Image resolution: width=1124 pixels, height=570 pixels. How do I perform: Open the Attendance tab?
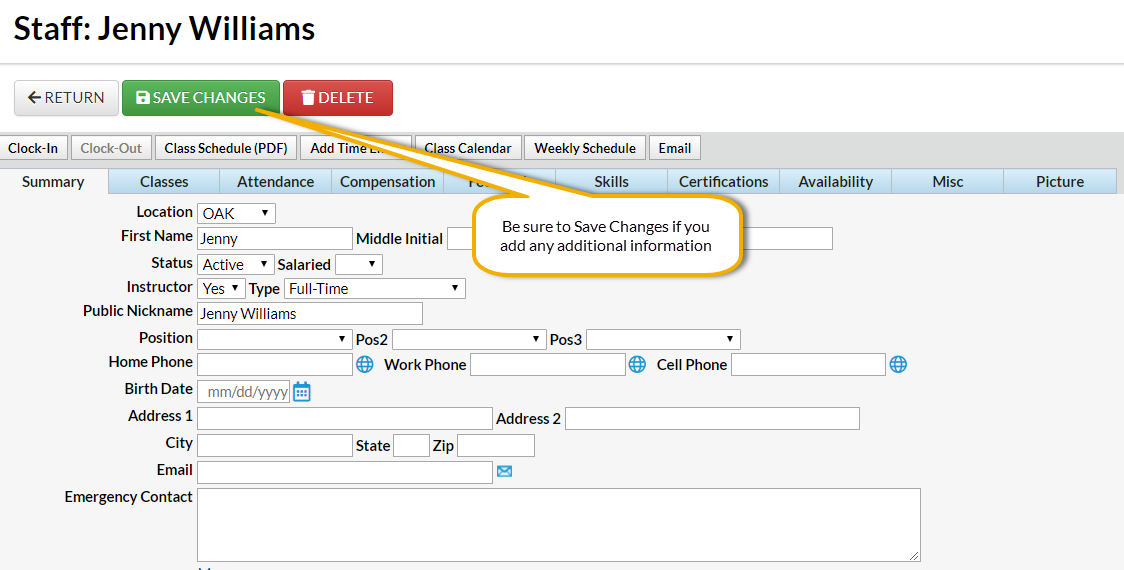(275, 181)
